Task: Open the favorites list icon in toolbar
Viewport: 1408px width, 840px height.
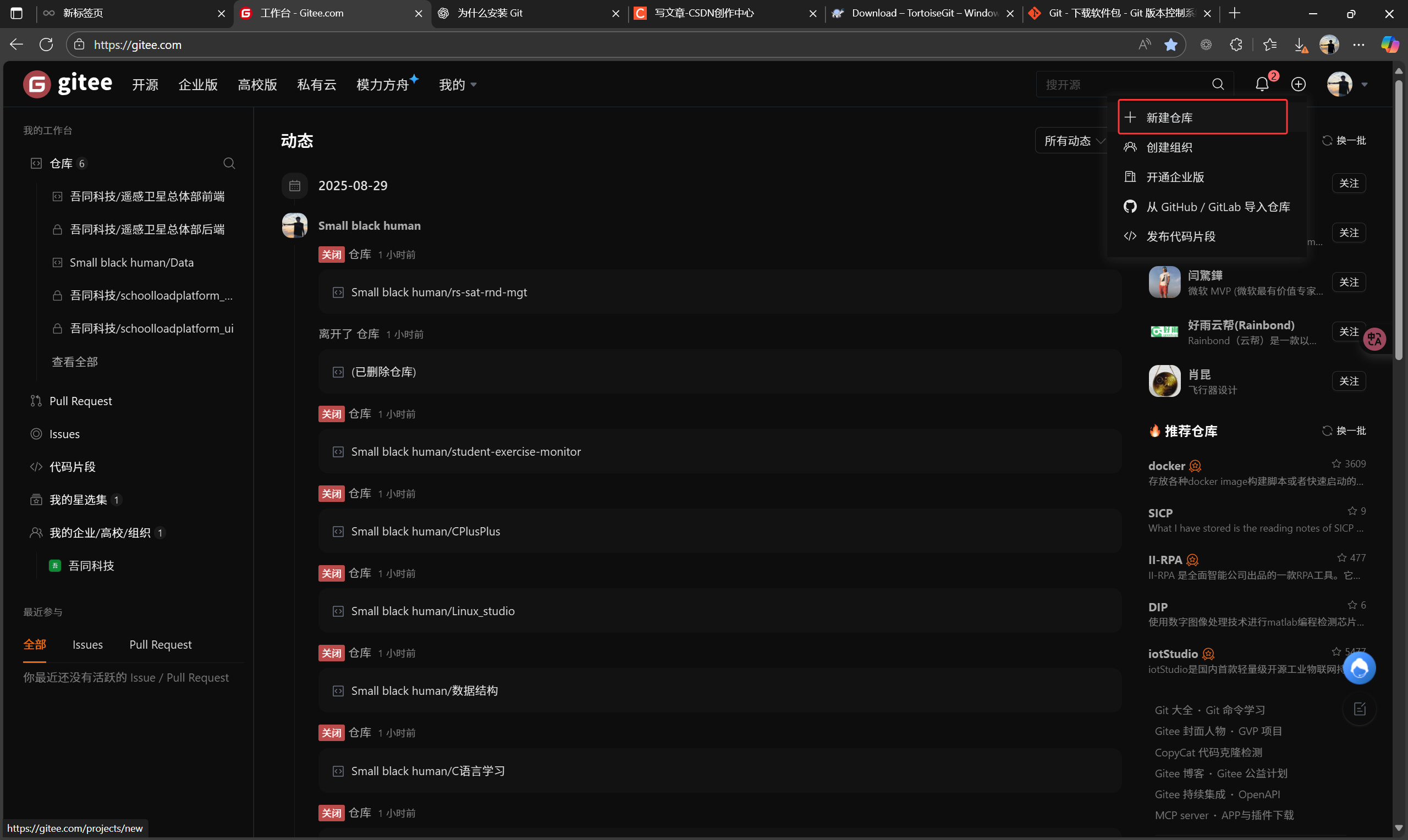Action: pos(1269,45)
